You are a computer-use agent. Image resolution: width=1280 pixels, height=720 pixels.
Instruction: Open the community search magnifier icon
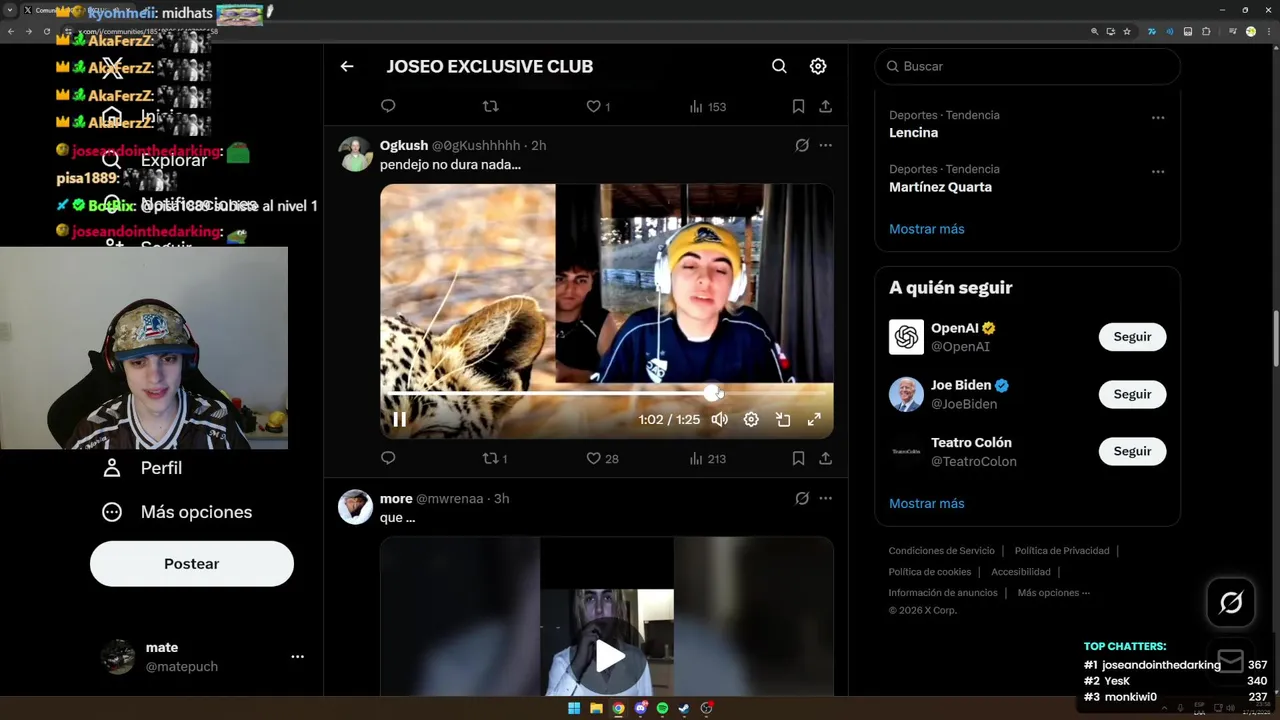click(x=779, y=66)
